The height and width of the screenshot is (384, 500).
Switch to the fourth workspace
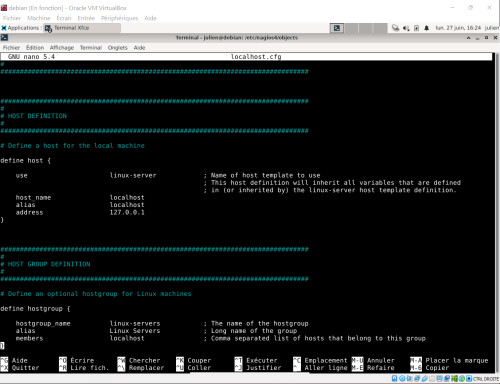click(380, 28)
